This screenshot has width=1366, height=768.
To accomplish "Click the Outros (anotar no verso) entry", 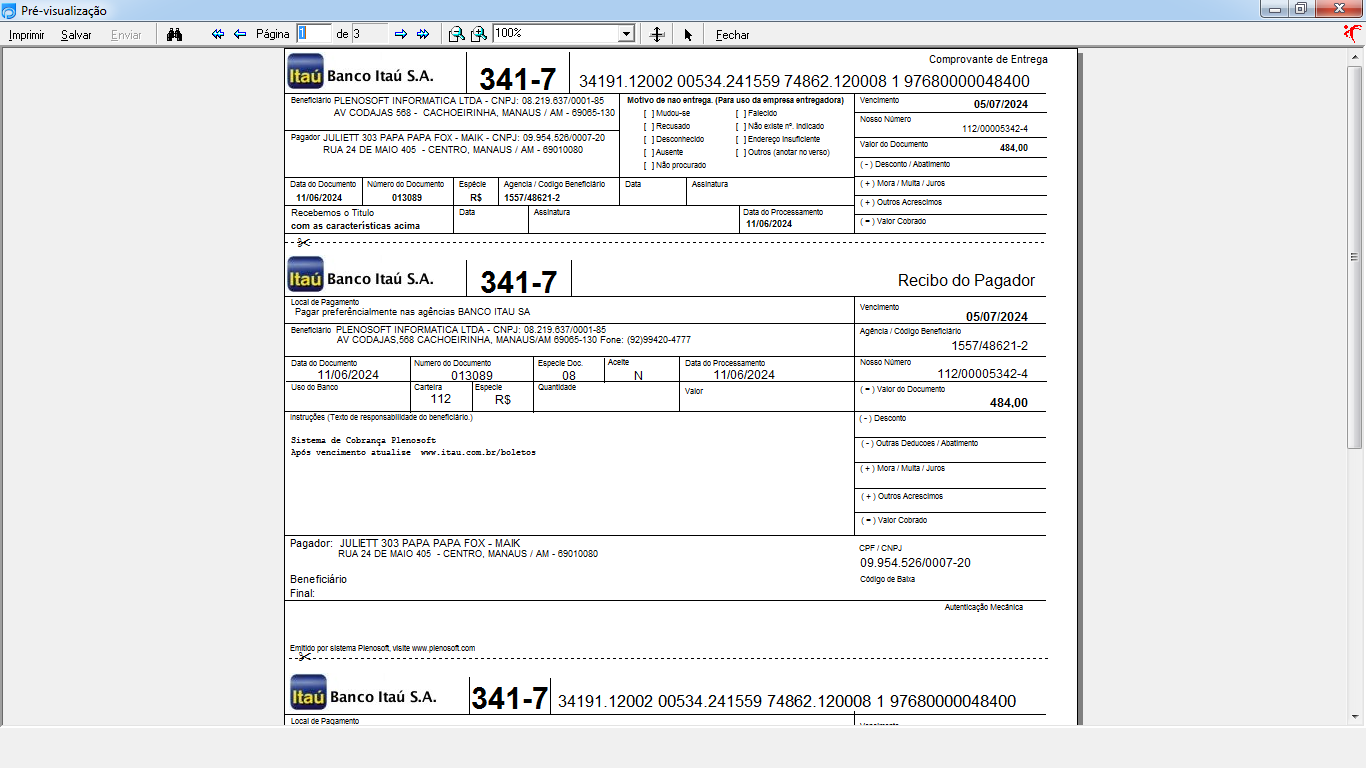I will (783, 152).
